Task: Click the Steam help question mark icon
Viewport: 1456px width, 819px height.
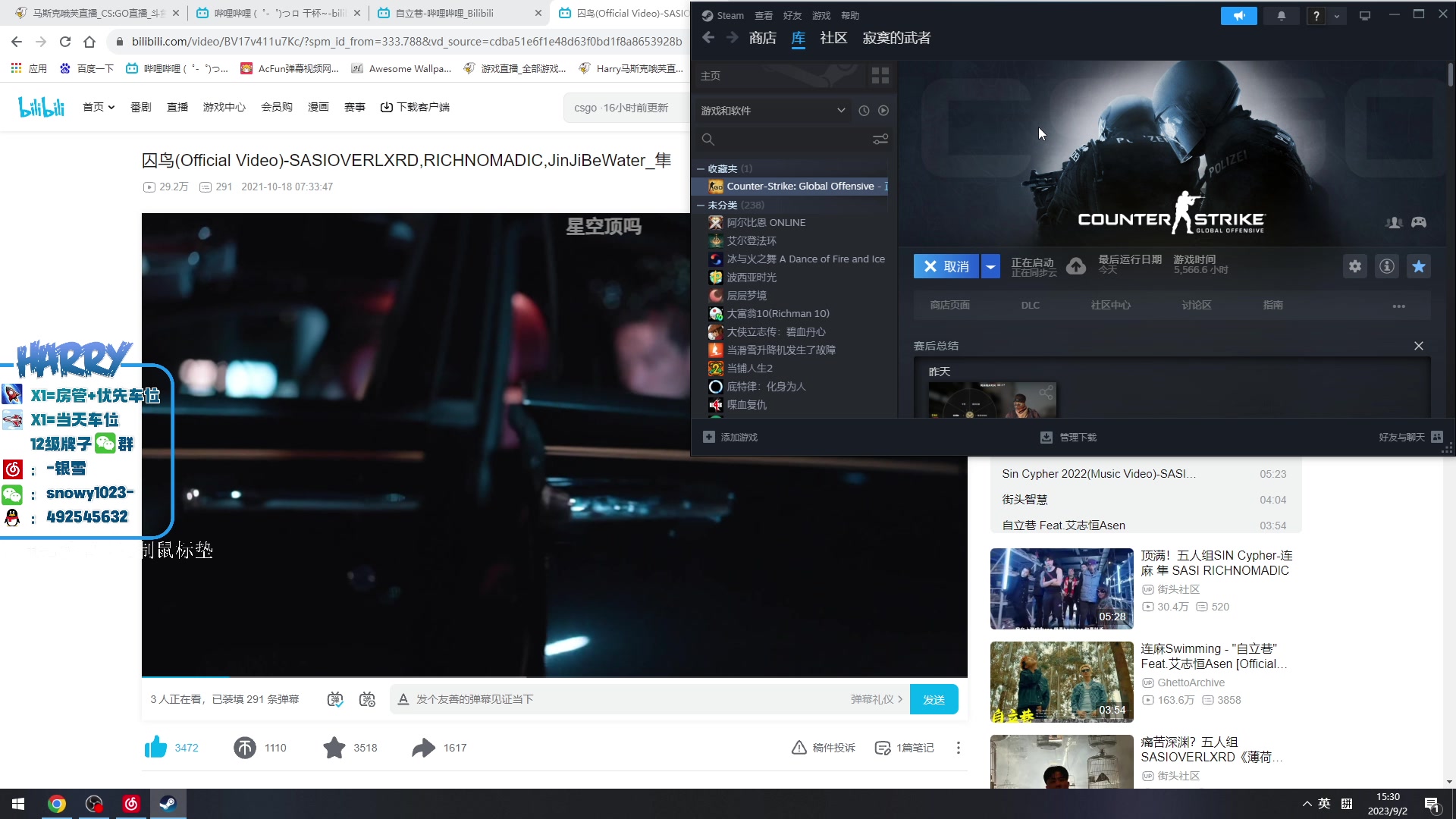Action: [x=1316, y=16]
